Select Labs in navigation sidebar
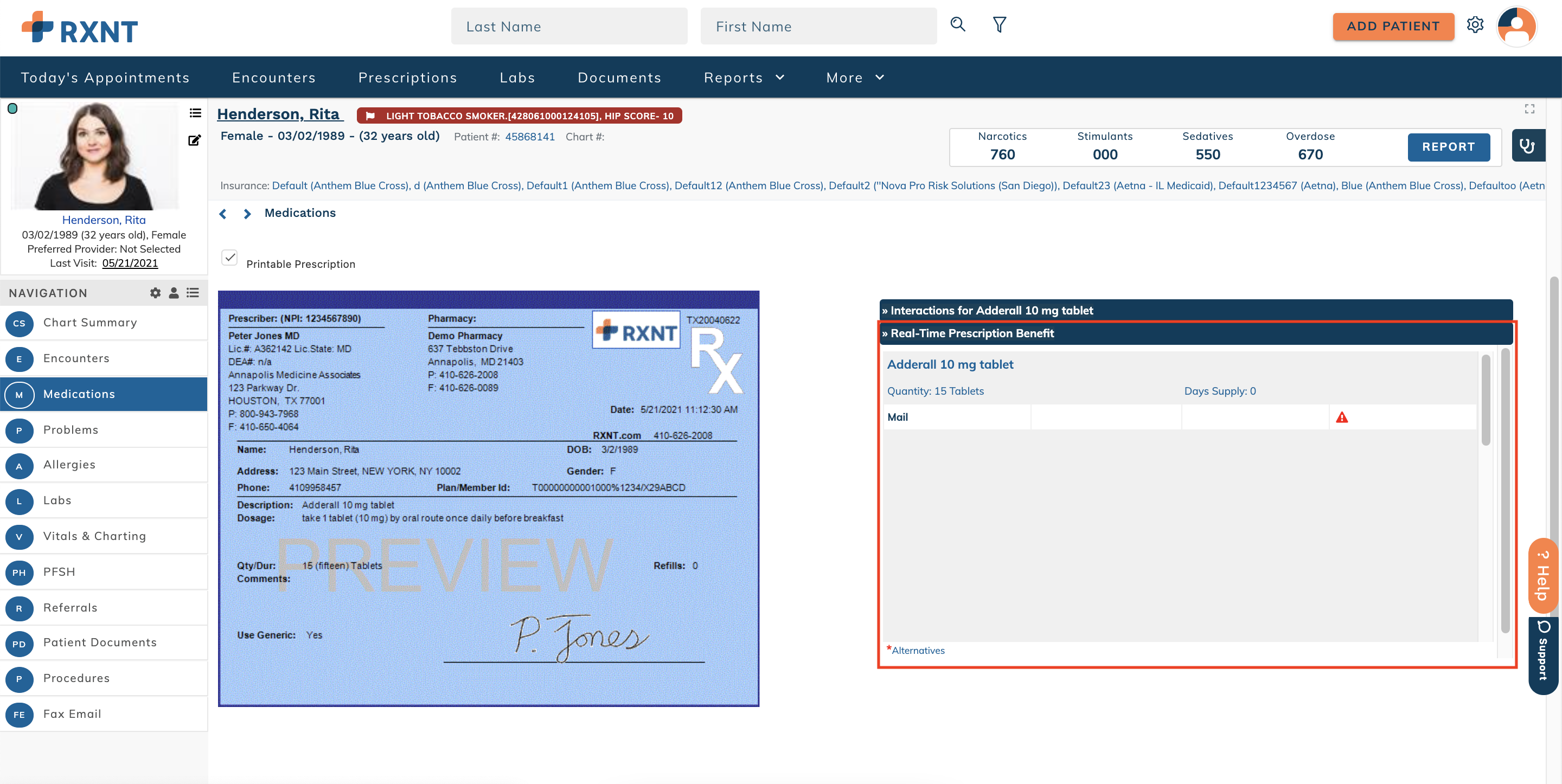 104,501
